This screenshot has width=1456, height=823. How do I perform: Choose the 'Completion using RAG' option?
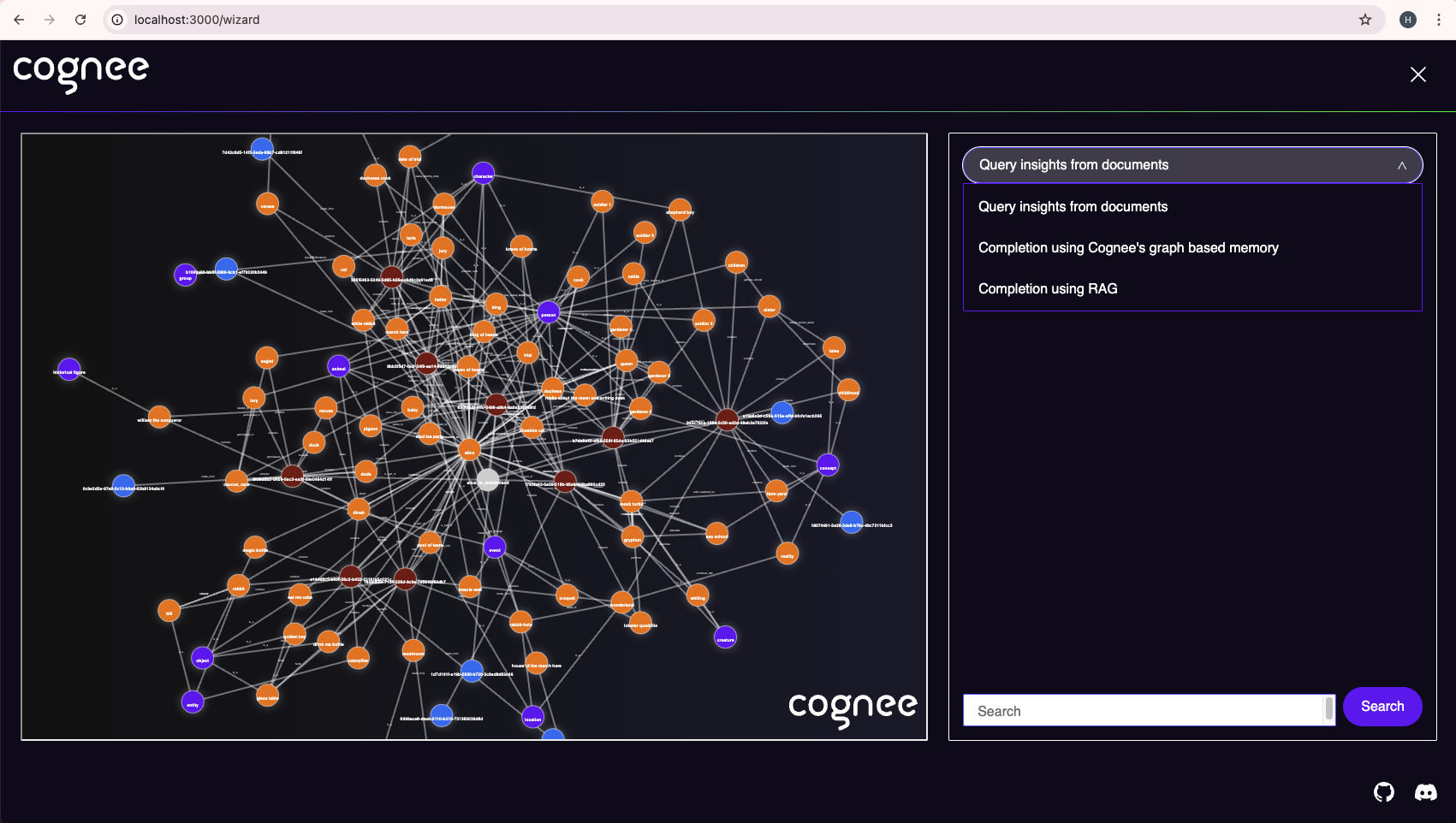point(1192,289)
